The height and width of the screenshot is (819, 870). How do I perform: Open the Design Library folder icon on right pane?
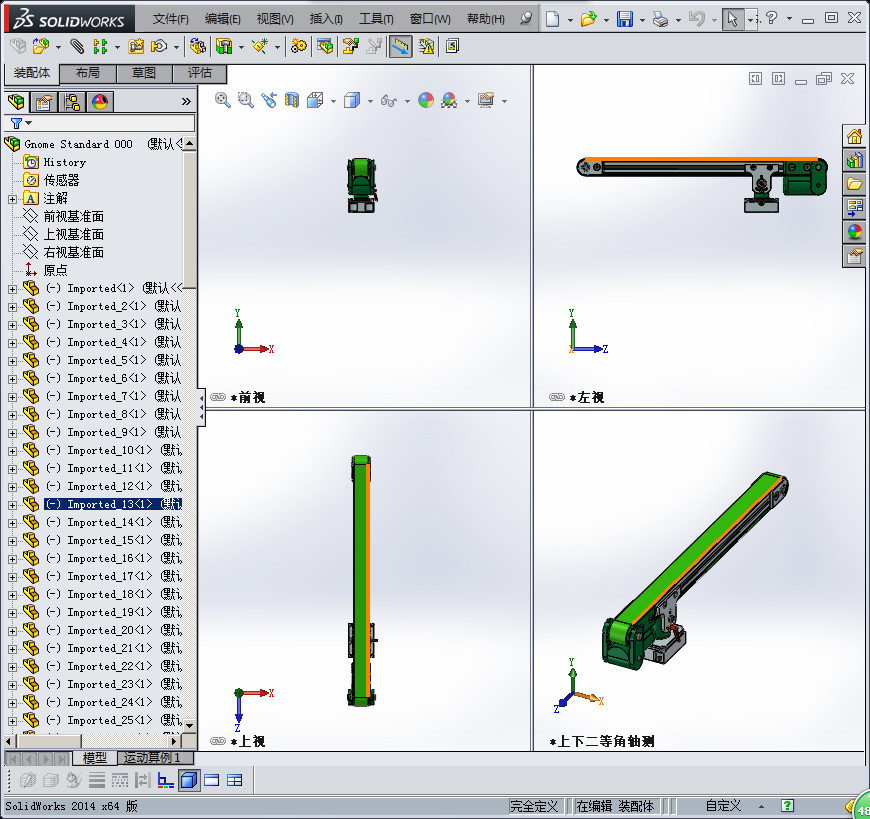852,183
